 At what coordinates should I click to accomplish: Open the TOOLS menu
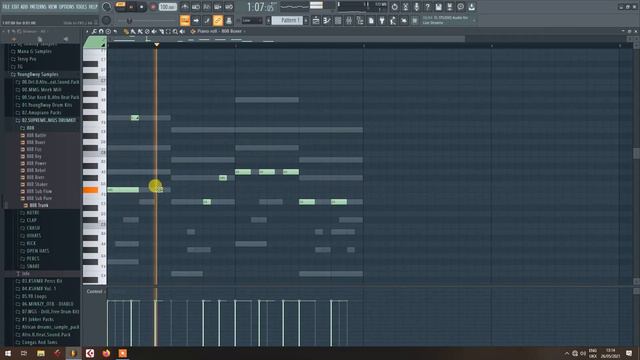(82, 7)
